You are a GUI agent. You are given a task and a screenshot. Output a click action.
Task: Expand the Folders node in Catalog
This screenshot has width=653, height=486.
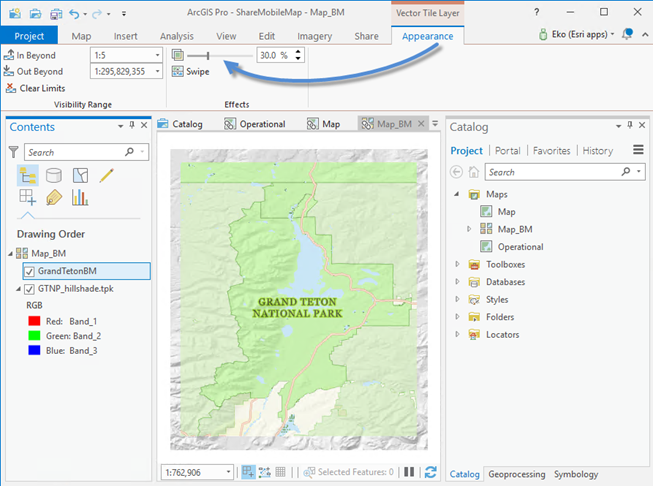457,317
